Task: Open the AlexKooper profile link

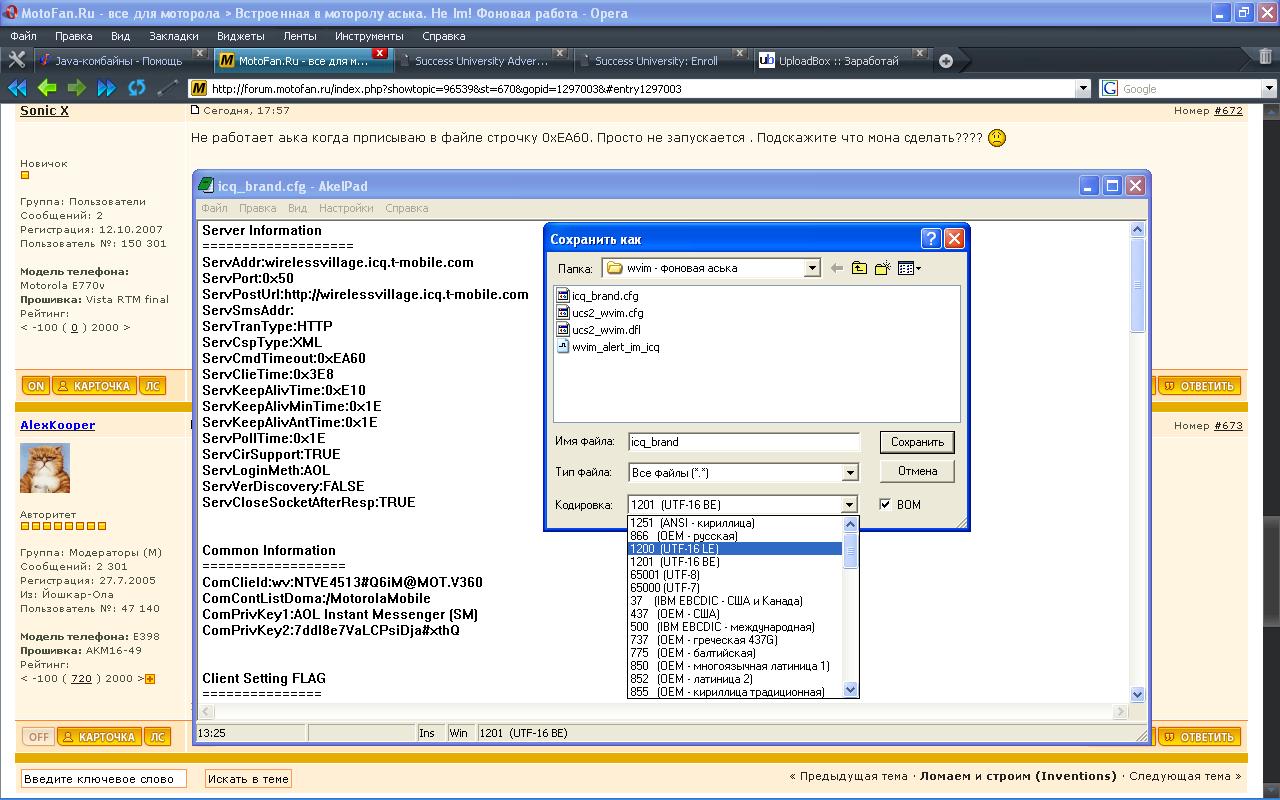Action: [58, 425]
